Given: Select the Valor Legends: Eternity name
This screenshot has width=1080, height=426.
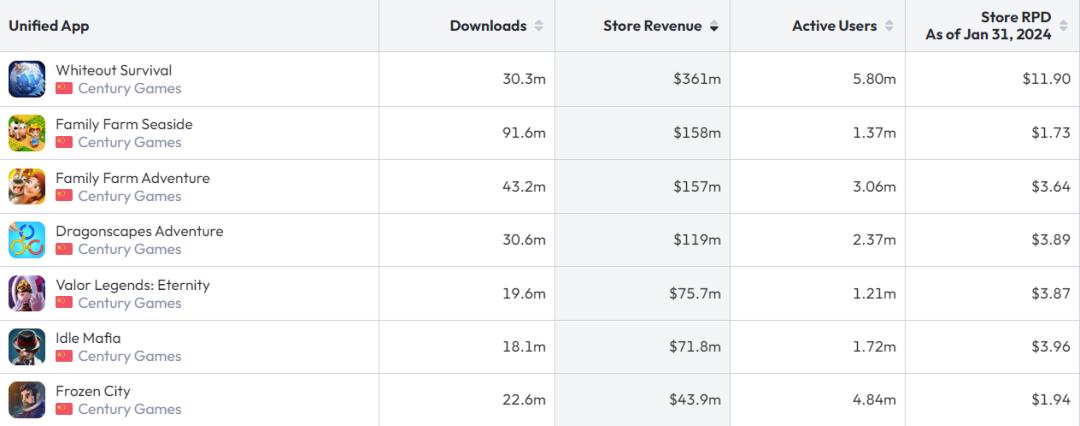Looking at the screenshot, I should [132, 285].
